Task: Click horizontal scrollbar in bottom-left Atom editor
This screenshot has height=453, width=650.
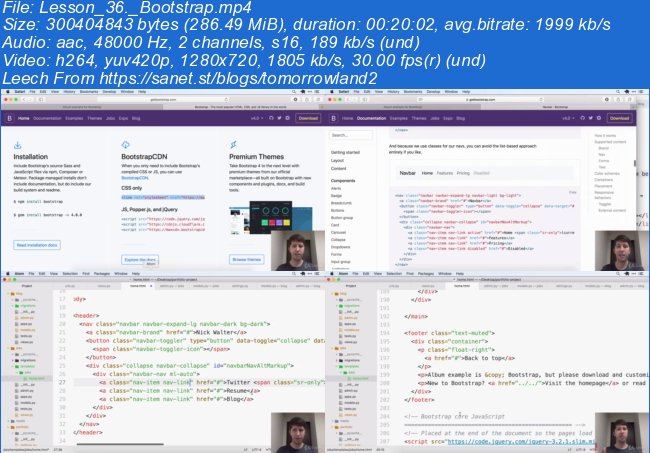Action: pos(120,444)
